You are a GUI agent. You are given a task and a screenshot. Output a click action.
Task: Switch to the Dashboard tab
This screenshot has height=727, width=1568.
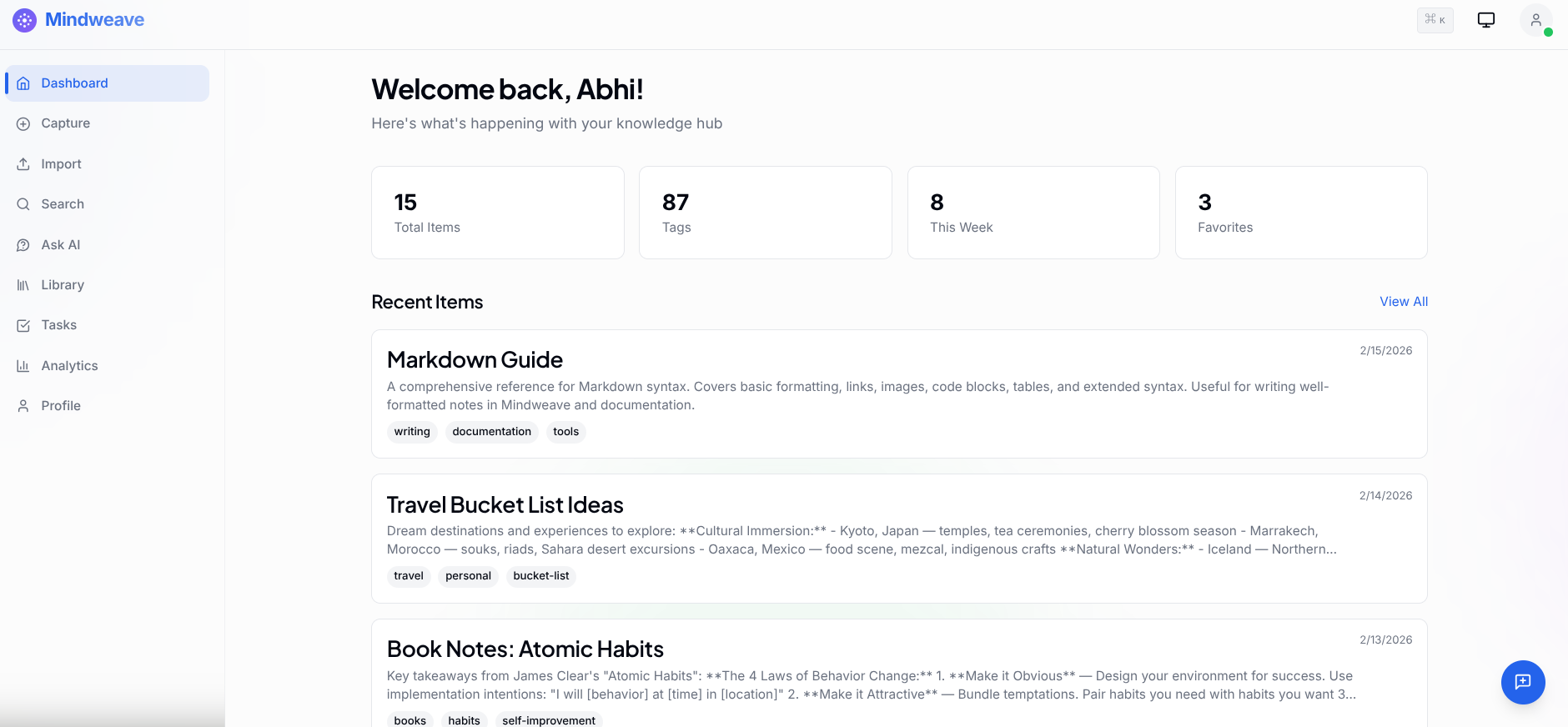pos(74,83)
